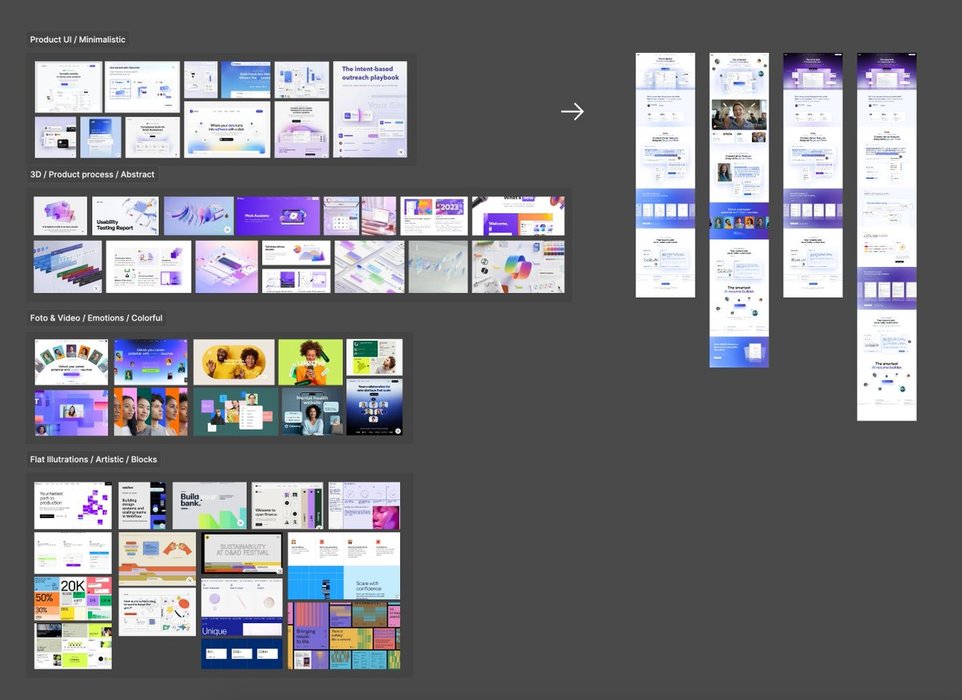Viewport: 962px width, 700px height.
Task: Select the first landing page mockup with white header
Action: [x=665, y=175]
